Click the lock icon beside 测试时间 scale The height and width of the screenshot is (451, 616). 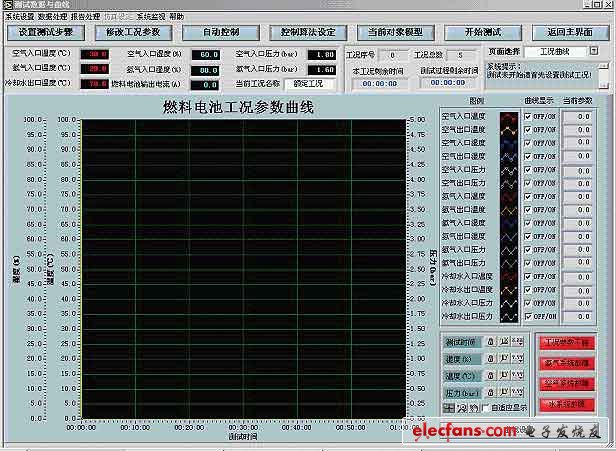(x=491, y=342)
